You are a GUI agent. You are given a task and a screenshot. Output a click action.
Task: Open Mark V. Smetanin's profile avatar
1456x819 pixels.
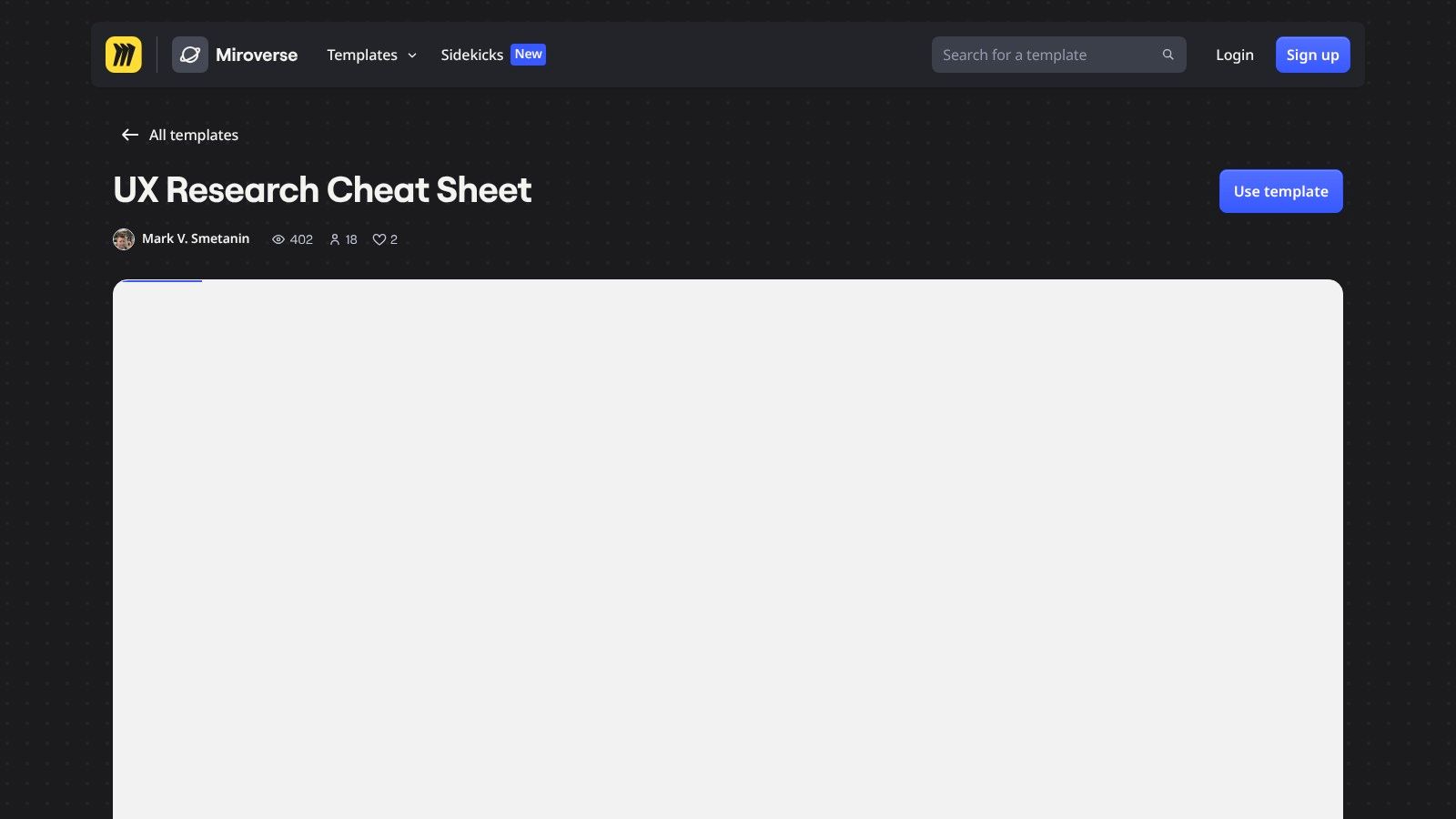(124, 239)
